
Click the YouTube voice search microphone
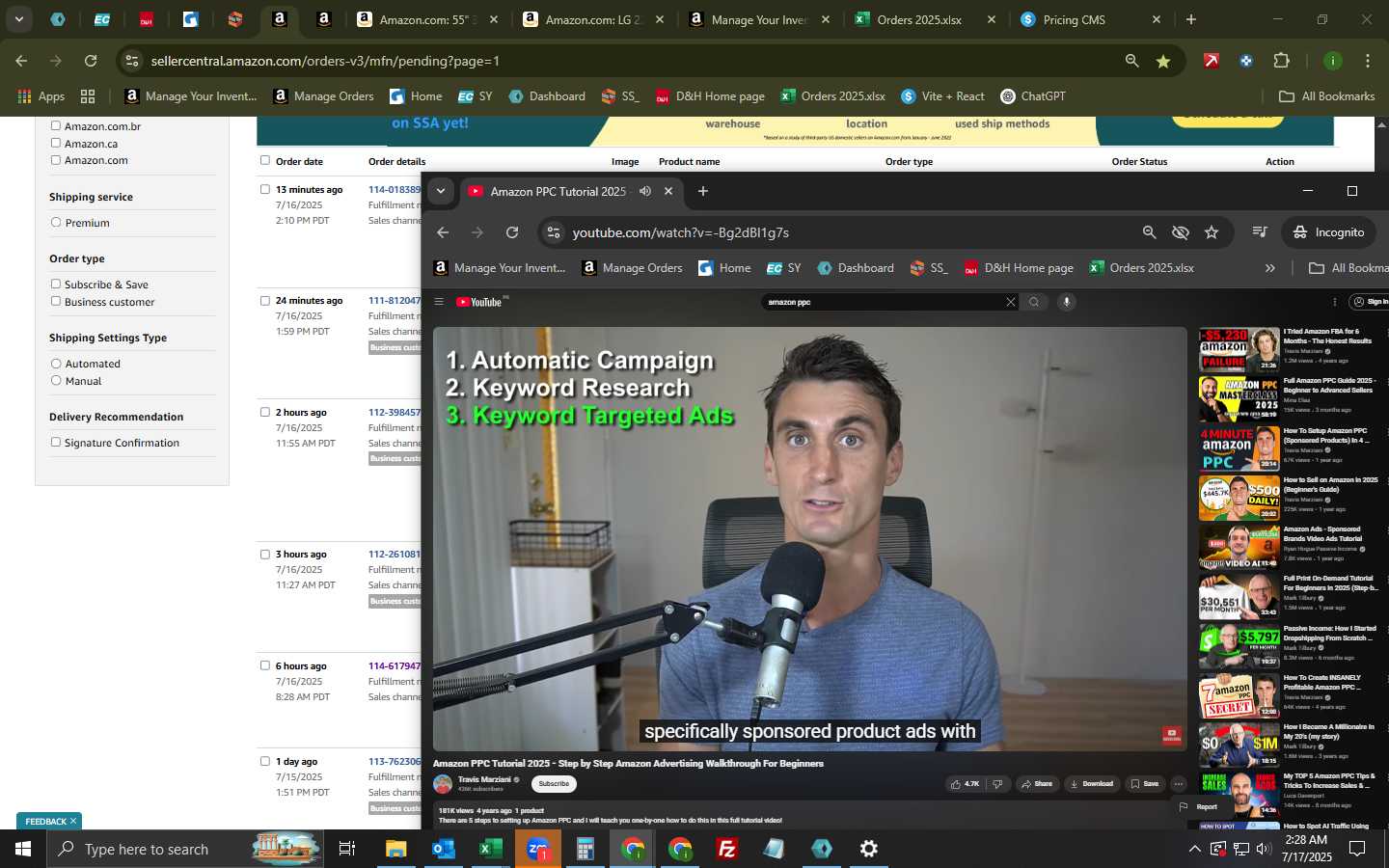(x=1067, y=302)
